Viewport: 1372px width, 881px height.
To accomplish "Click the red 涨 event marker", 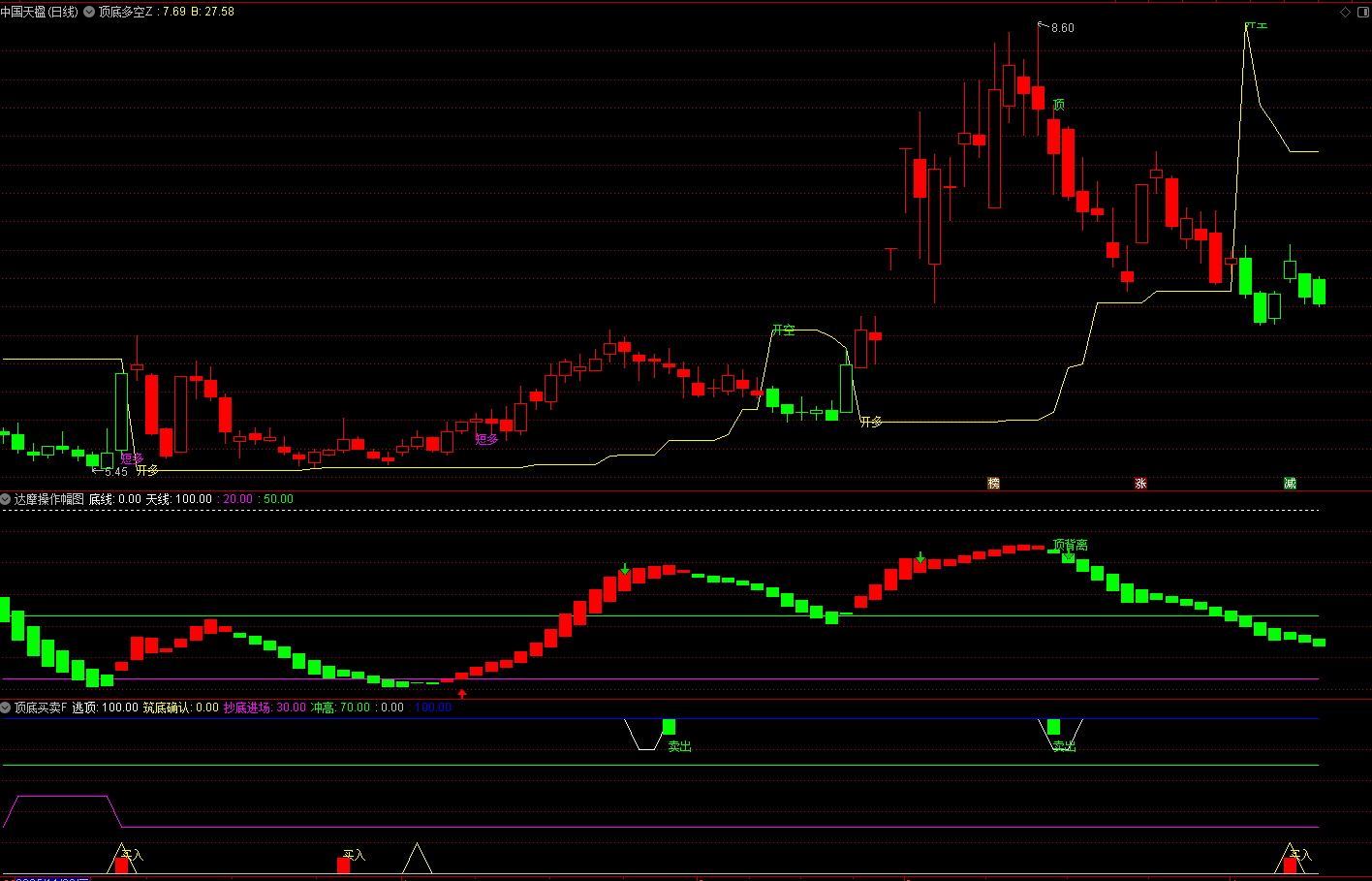I will (x=1140, y=483).
